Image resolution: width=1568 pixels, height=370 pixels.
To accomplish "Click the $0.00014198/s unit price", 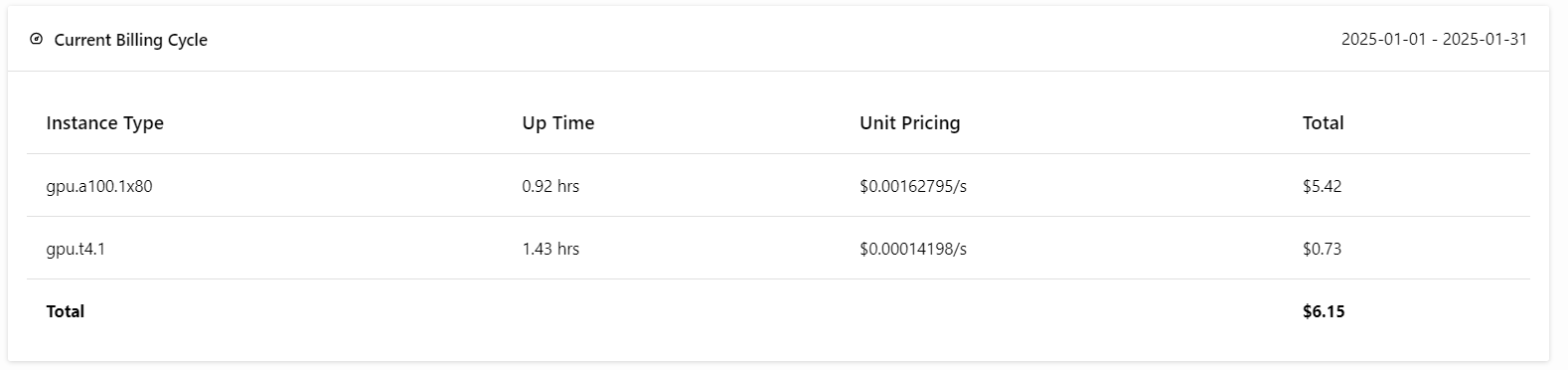I will pos(913,249).
